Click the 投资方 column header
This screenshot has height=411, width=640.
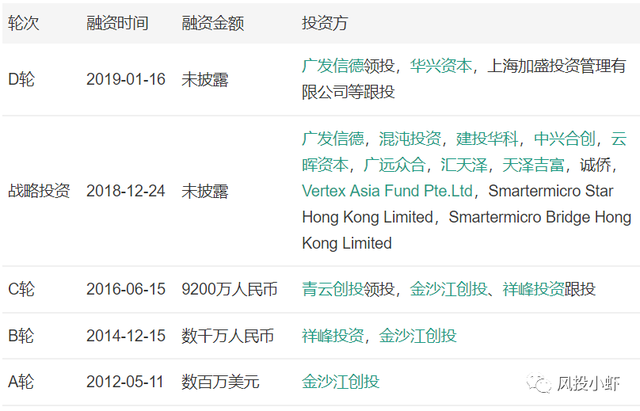tap(325, 23)
